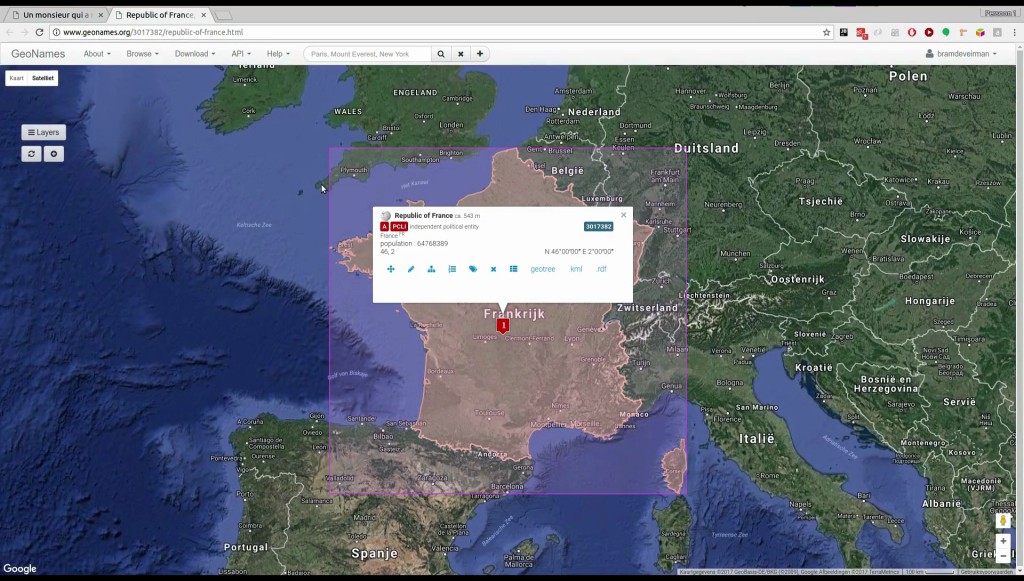Screen dimensions: 1024x581
Task: Click the Street View pegman icon
Action: tap(1003, 520)
